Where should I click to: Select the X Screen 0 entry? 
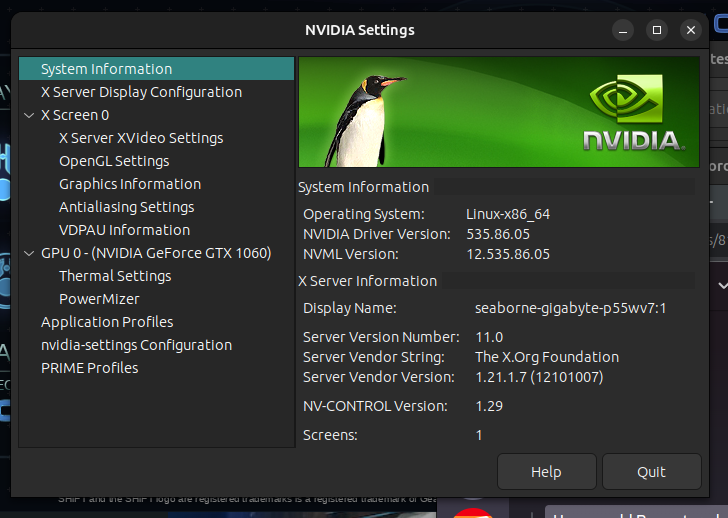coord(75,115)
